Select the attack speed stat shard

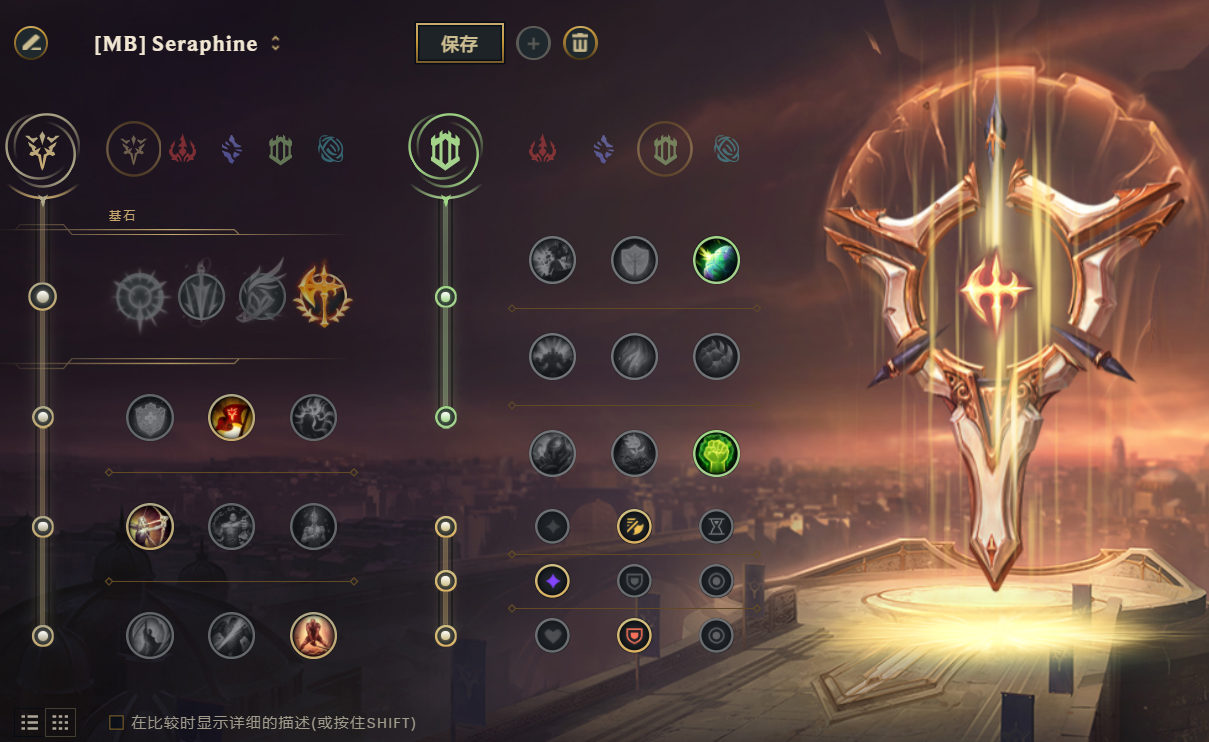coord(634,526)
